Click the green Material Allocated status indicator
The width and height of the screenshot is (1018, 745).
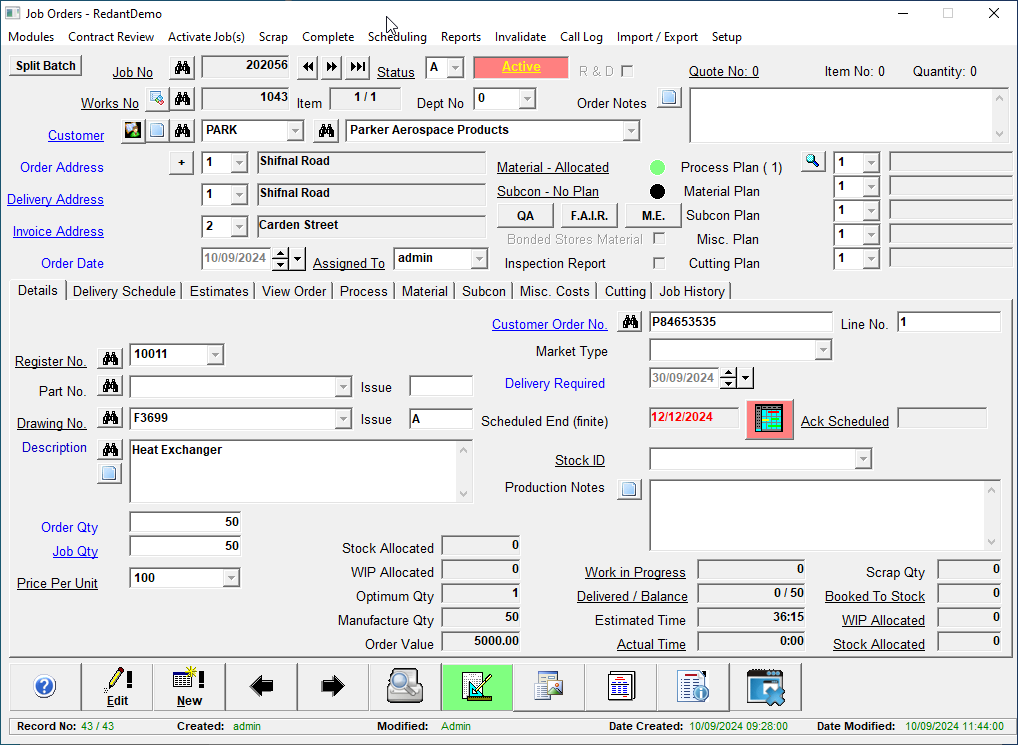pyautogui.click(x=657, y=168)
